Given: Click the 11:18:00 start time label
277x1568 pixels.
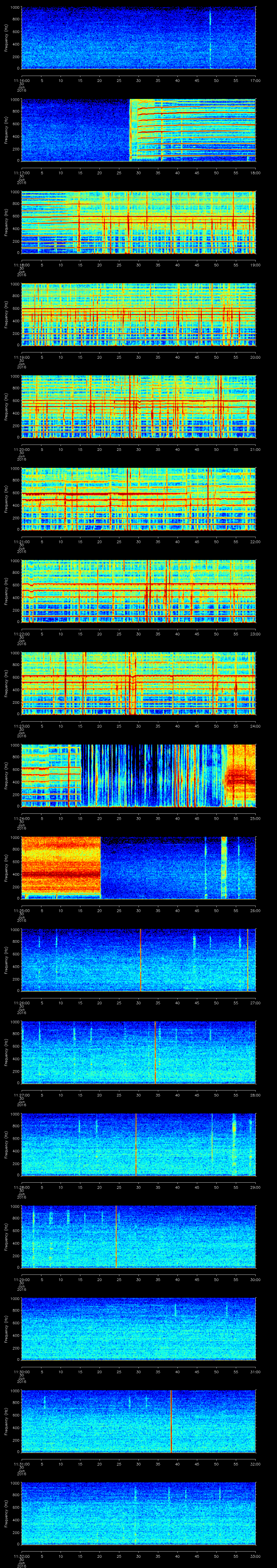Looking at the screenshot, I should (21, 265).
